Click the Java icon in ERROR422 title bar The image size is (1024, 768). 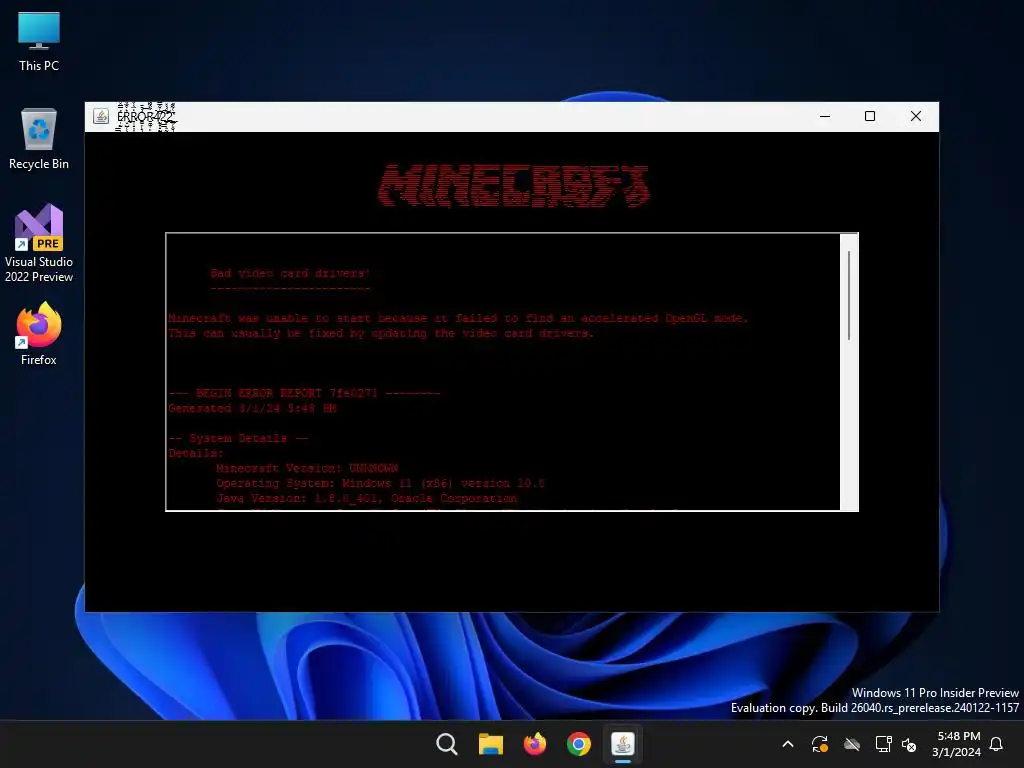[101, 116]
